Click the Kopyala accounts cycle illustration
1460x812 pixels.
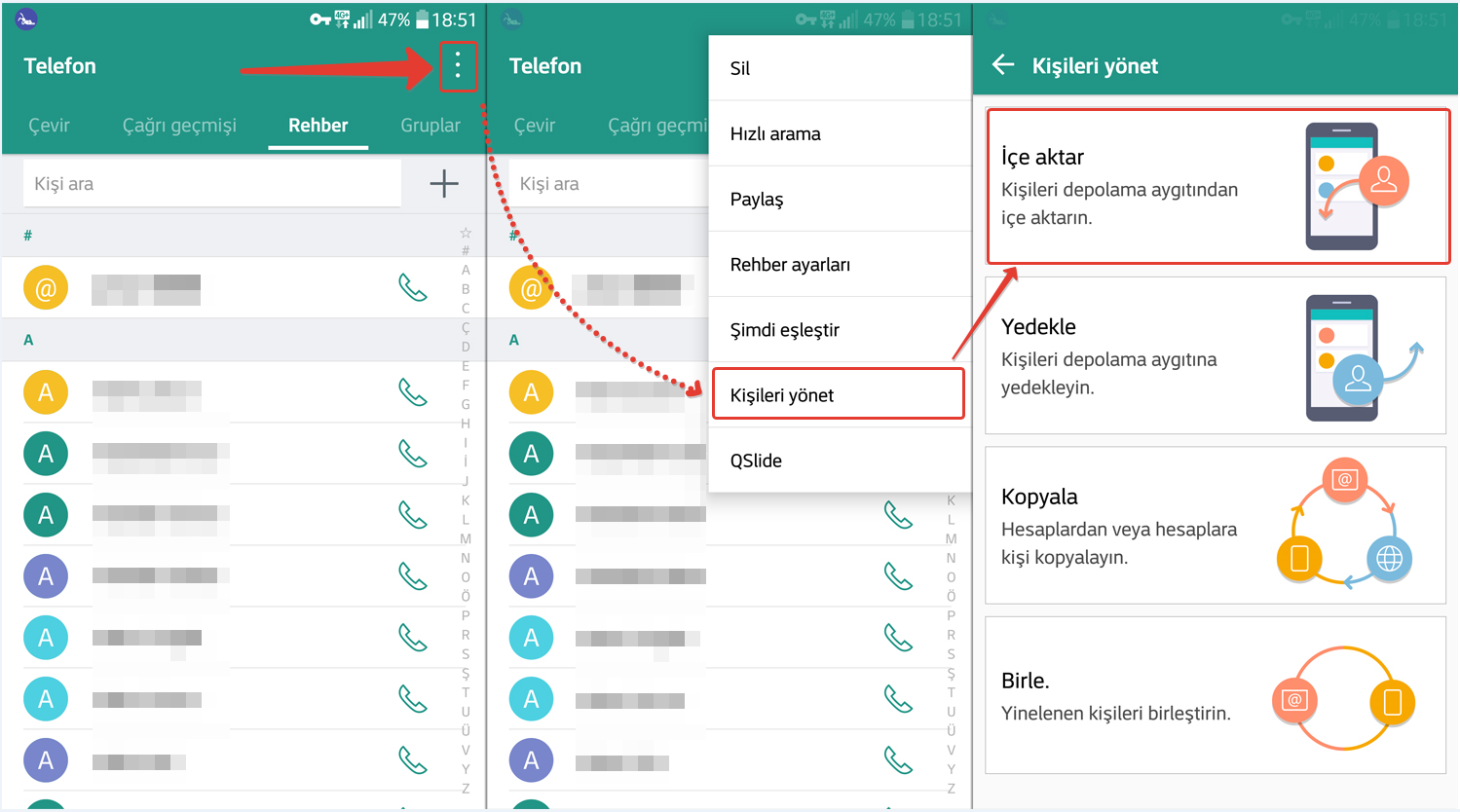[1344, 526]
